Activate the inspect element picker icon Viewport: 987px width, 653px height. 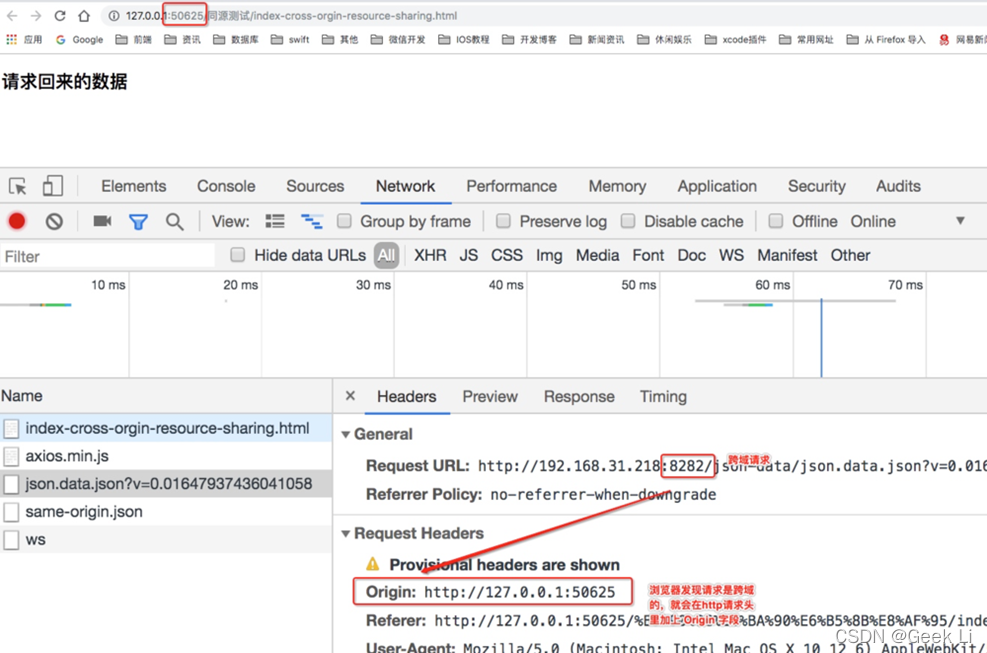[x=18, y=186]
